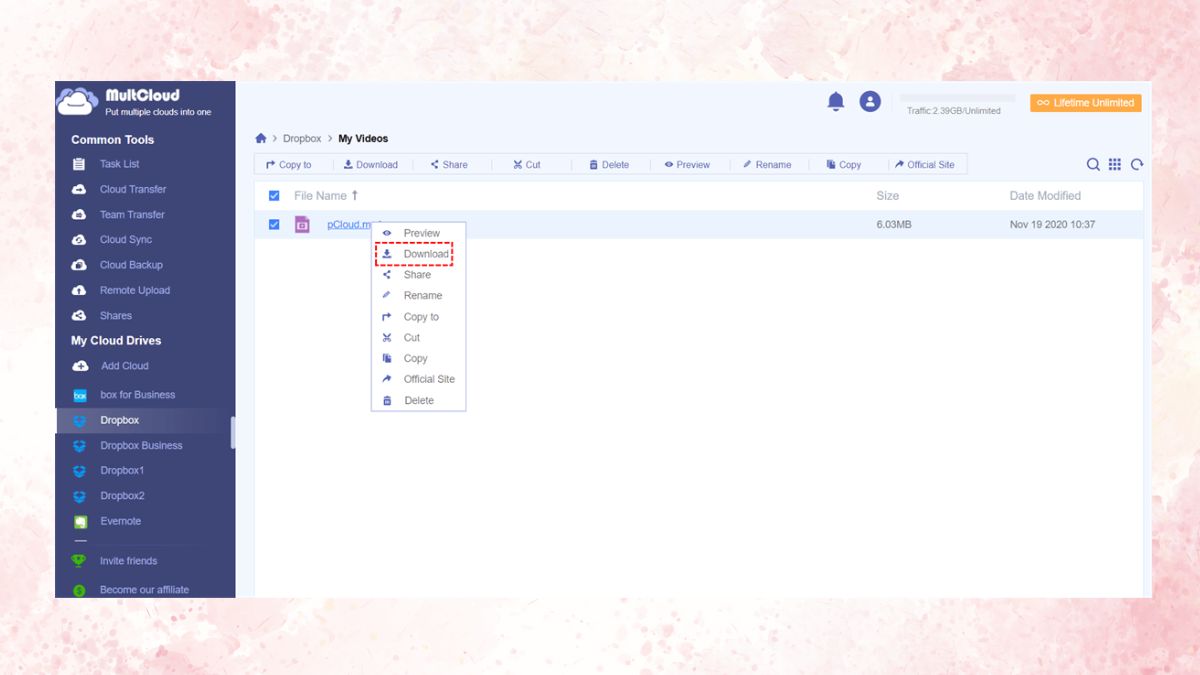Choose Copy in context menu
The width and height of the screenshot is (1200, 675).
tap(418, 358)
